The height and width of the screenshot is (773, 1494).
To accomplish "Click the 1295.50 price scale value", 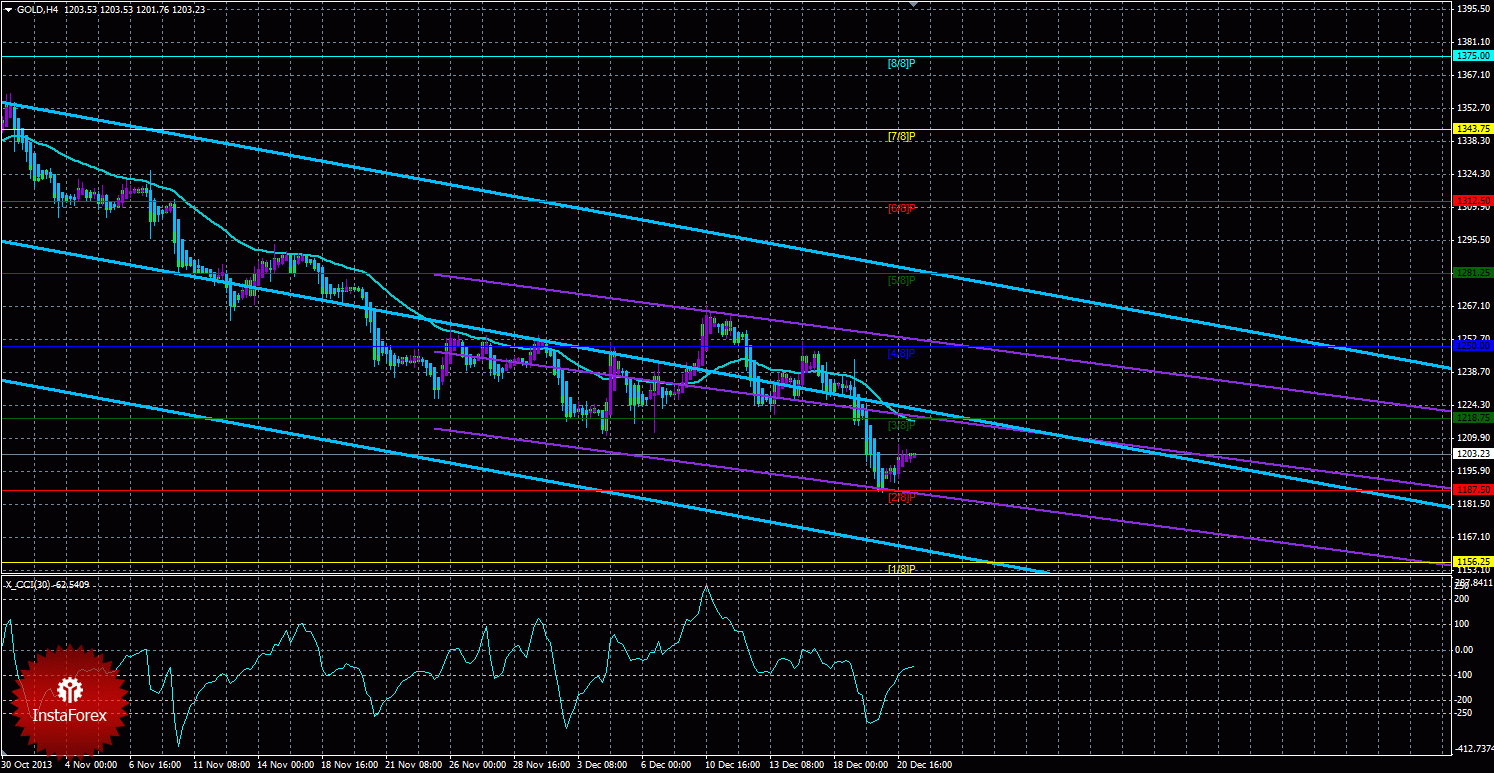I will pos(1474,240).
